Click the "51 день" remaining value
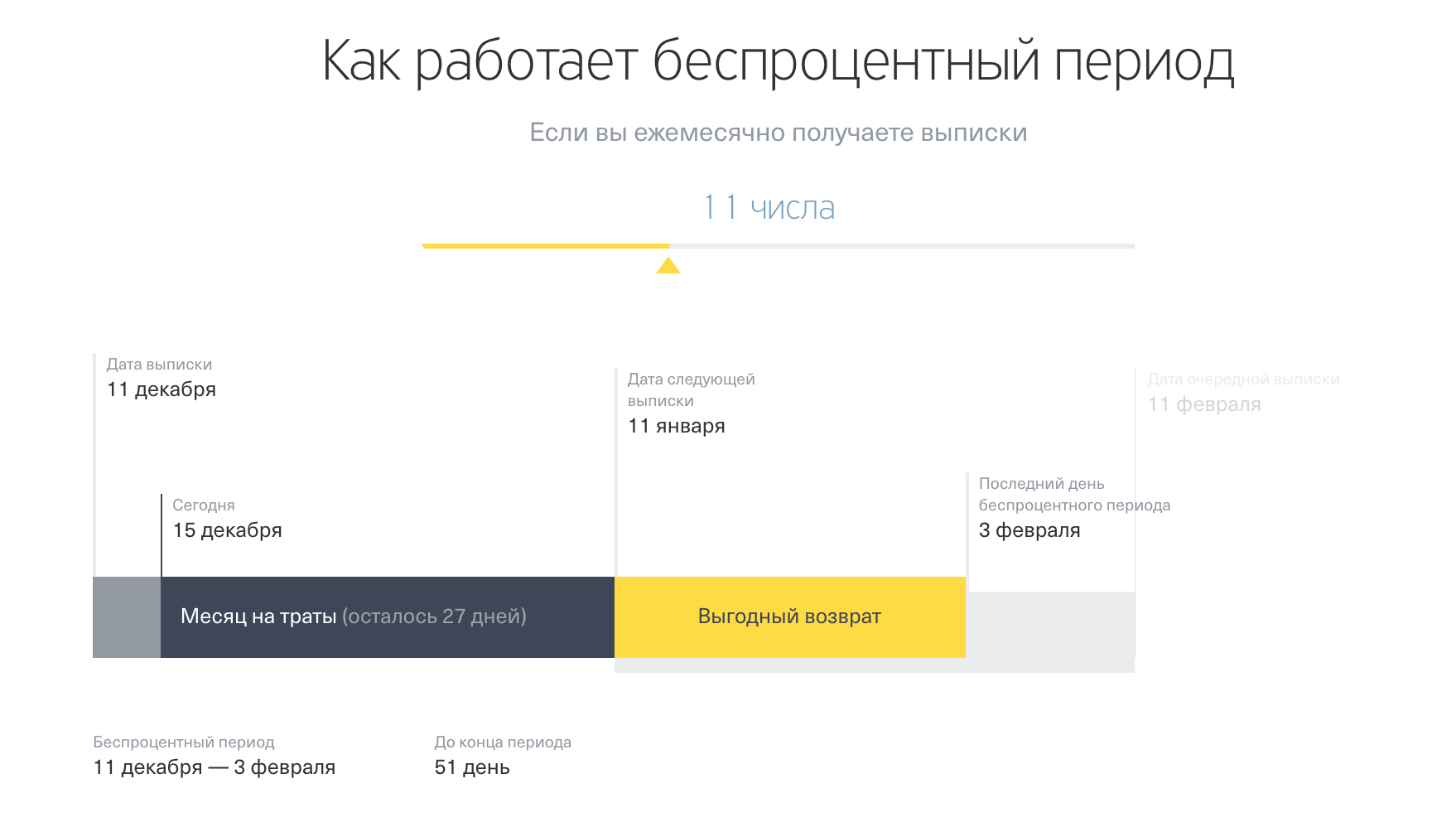The height and width of the screenshot is (822, 1456). click(x=472, y=767)
